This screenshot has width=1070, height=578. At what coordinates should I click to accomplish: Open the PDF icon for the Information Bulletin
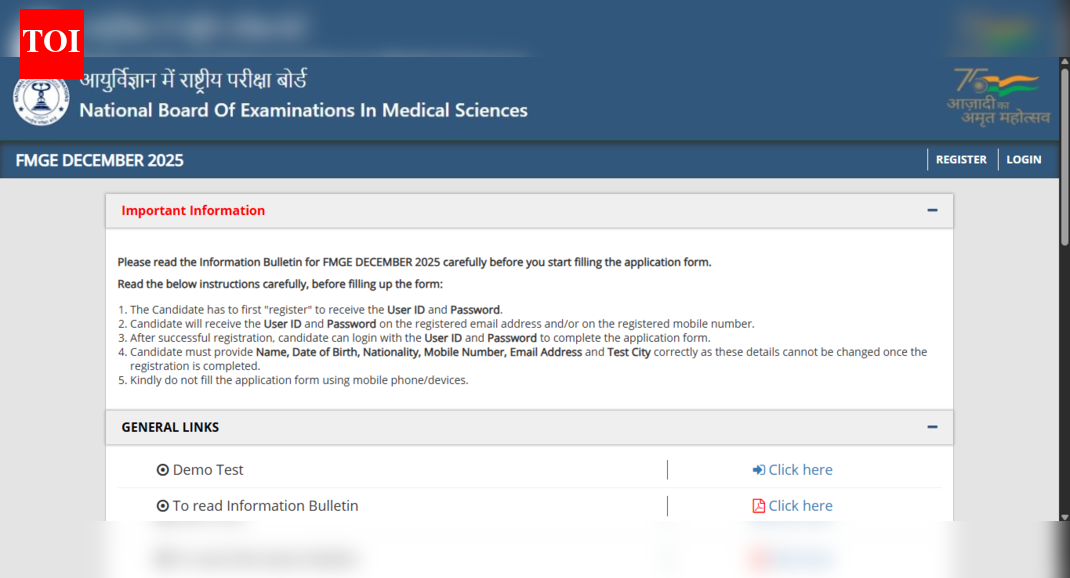758,505
